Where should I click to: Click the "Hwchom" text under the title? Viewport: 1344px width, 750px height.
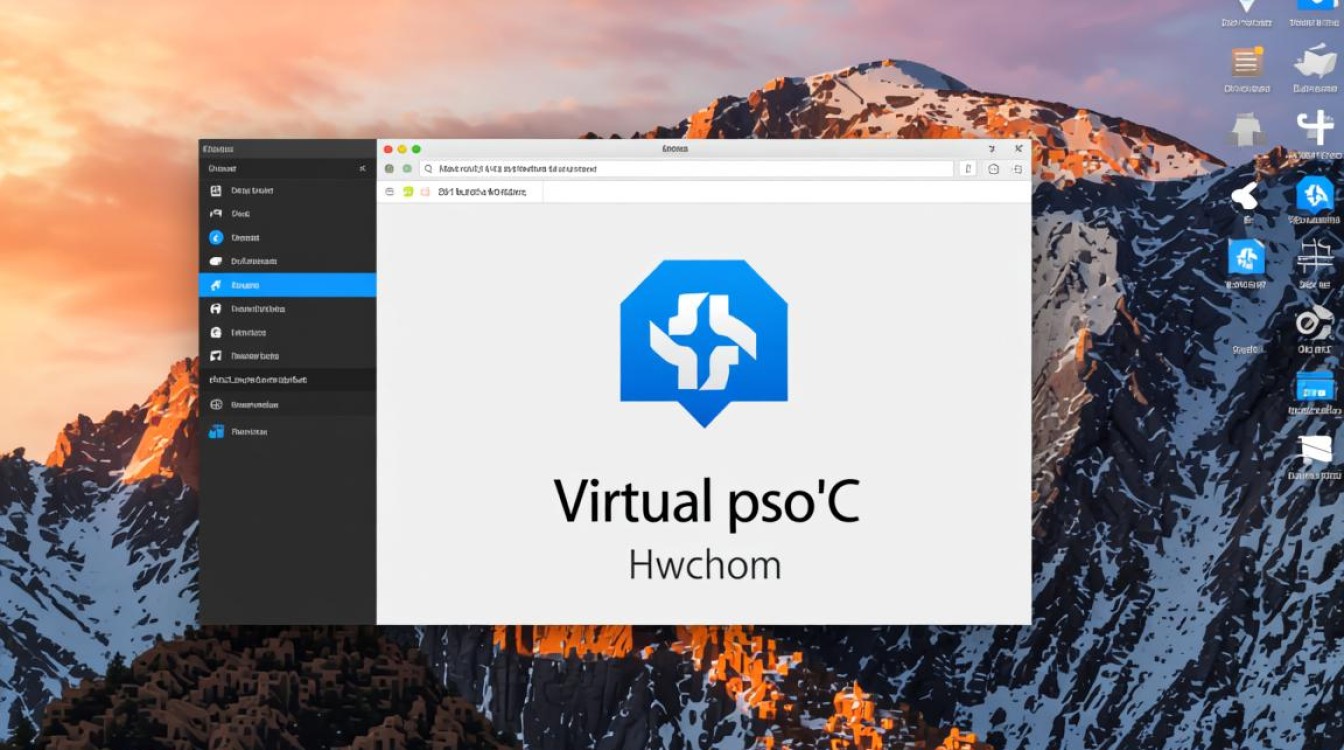click(x=704, y=565)
